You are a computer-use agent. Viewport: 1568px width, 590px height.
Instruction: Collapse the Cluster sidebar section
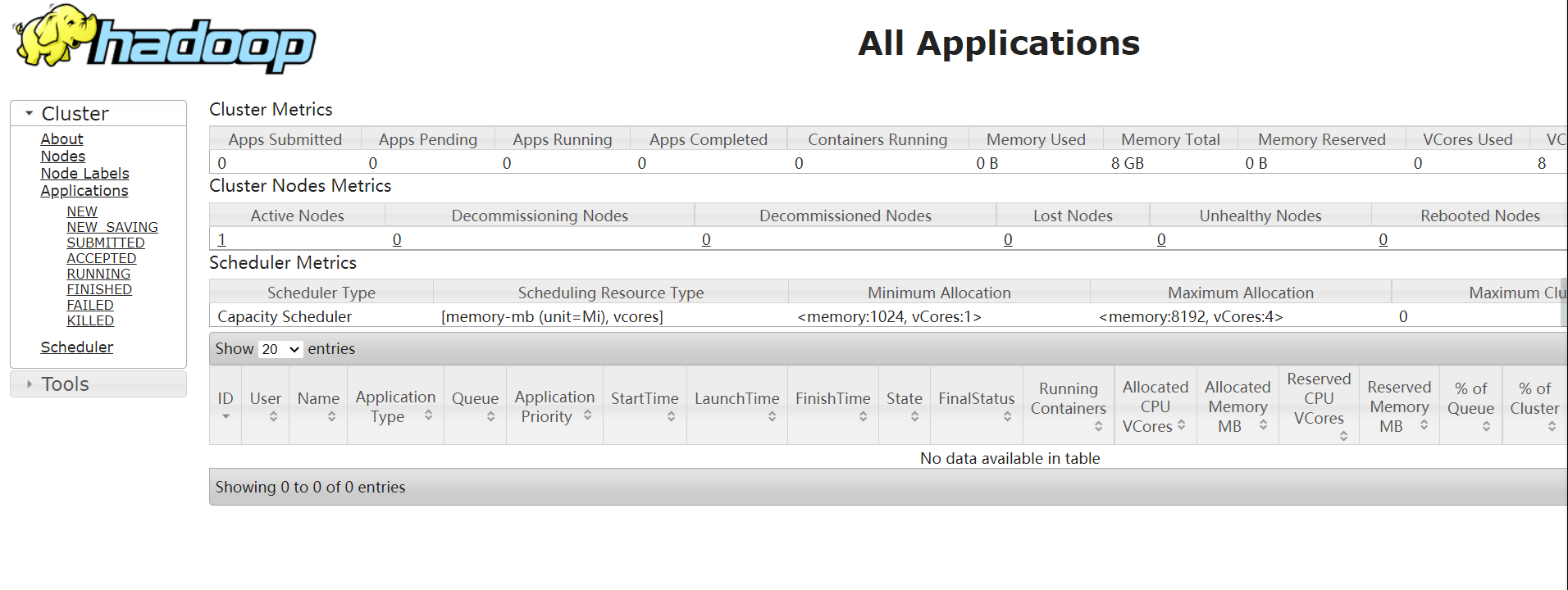[98, 113]
